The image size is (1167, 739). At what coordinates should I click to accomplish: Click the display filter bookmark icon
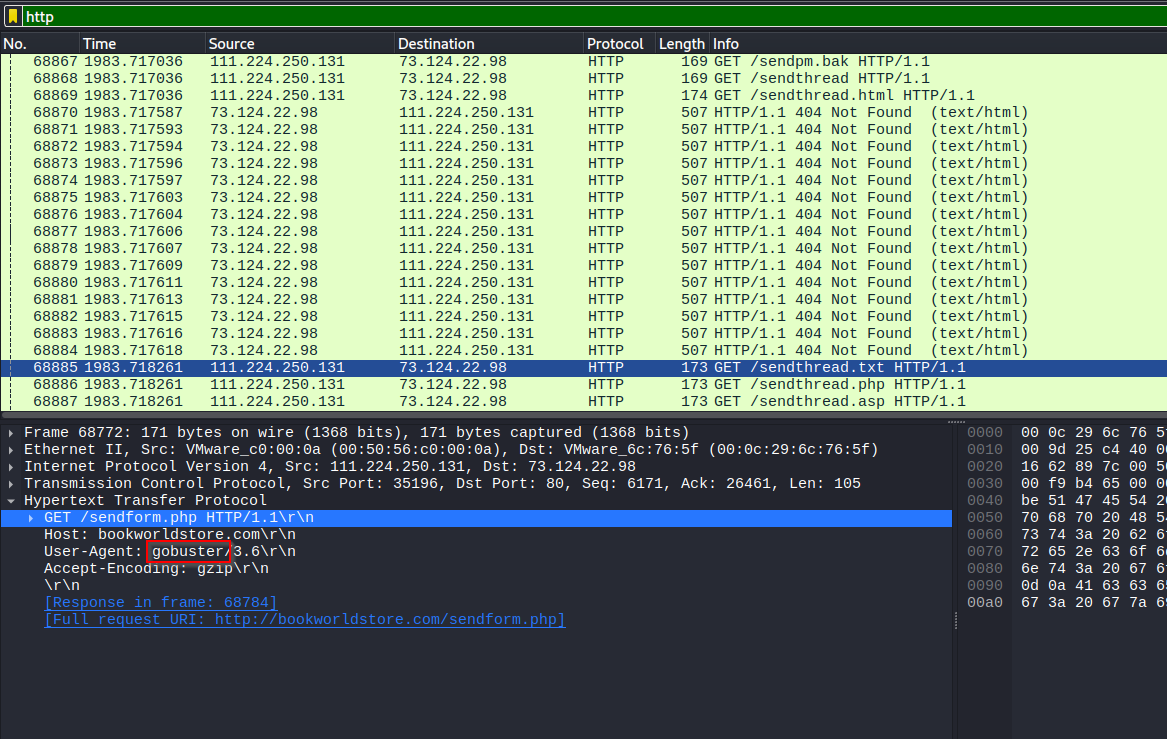coord(13,16)
